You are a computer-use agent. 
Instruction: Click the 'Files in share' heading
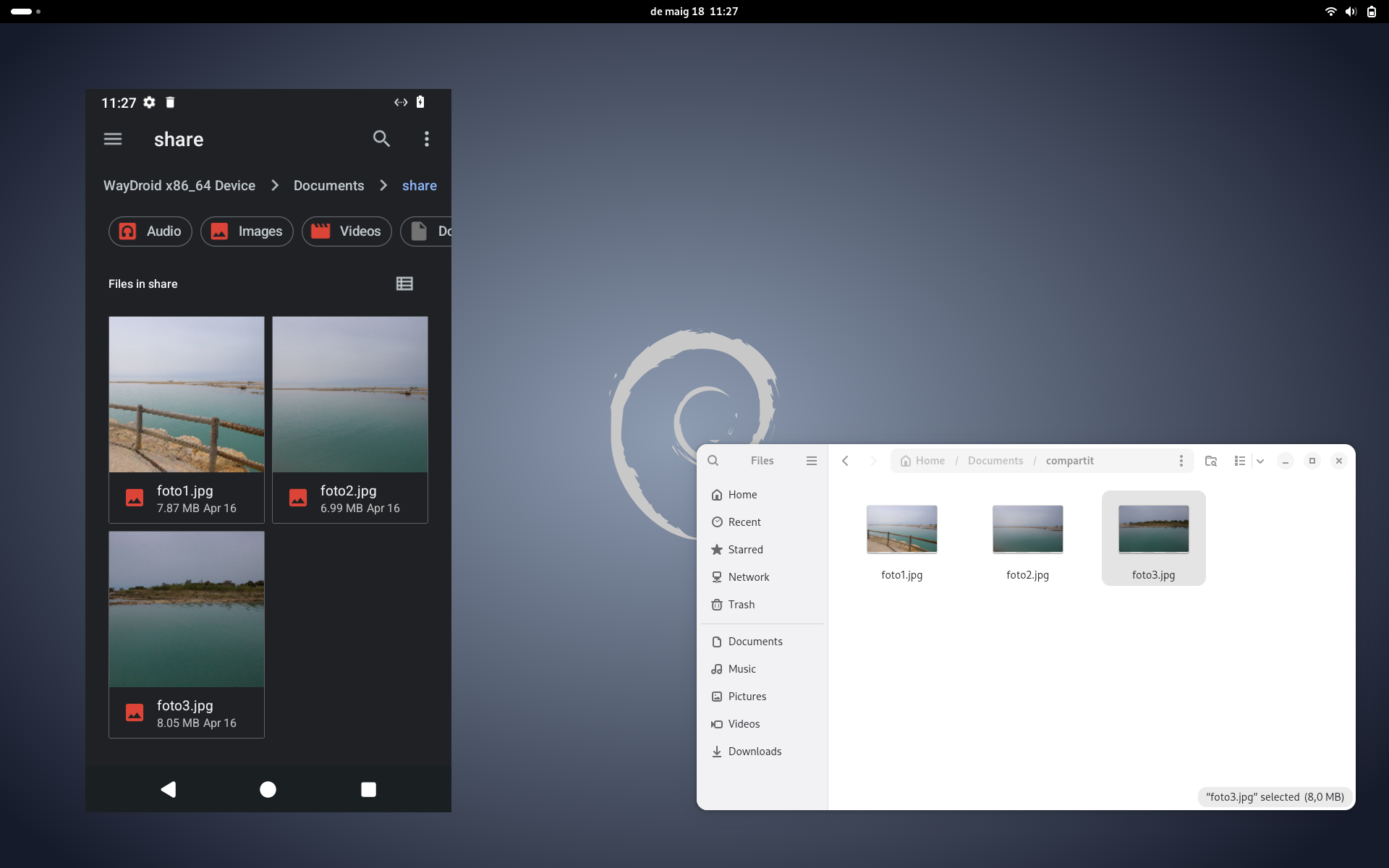(x=143, y=284)
